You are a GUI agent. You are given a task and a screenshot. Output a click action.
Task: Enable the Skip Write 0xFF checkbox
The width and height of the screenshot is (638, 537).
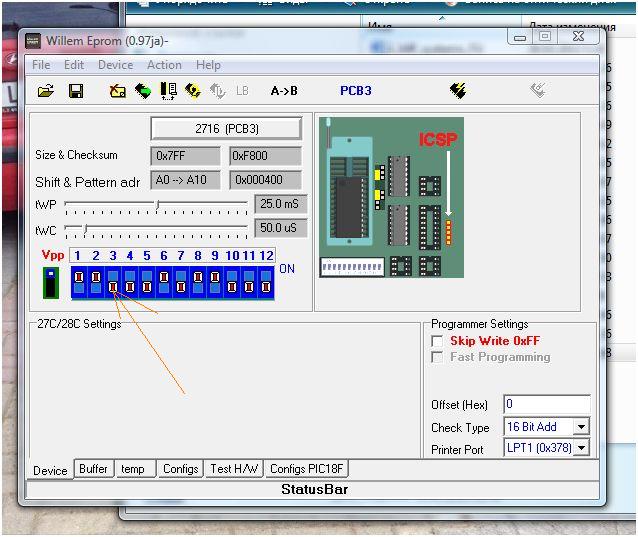coord(437,341)
